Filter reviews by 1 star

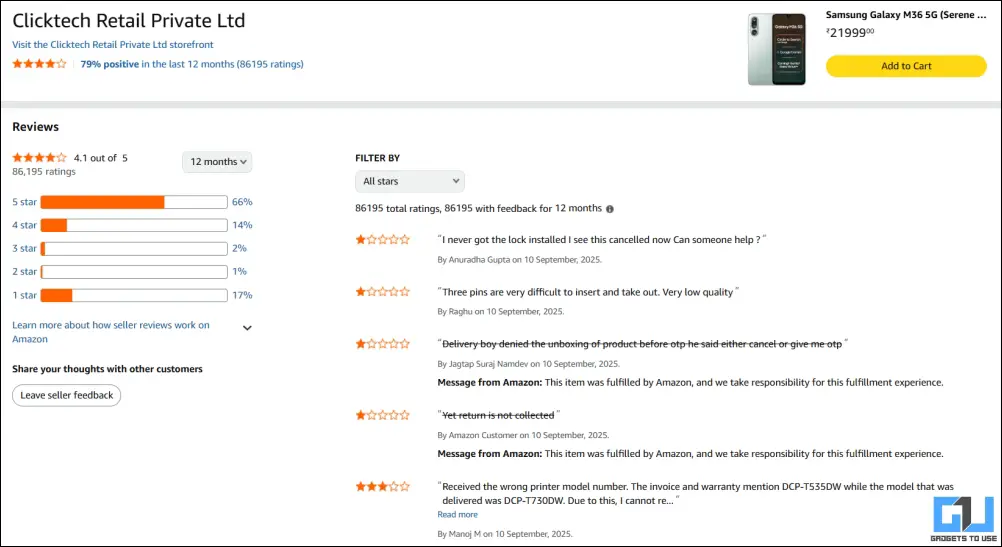[x=24, y=295]
